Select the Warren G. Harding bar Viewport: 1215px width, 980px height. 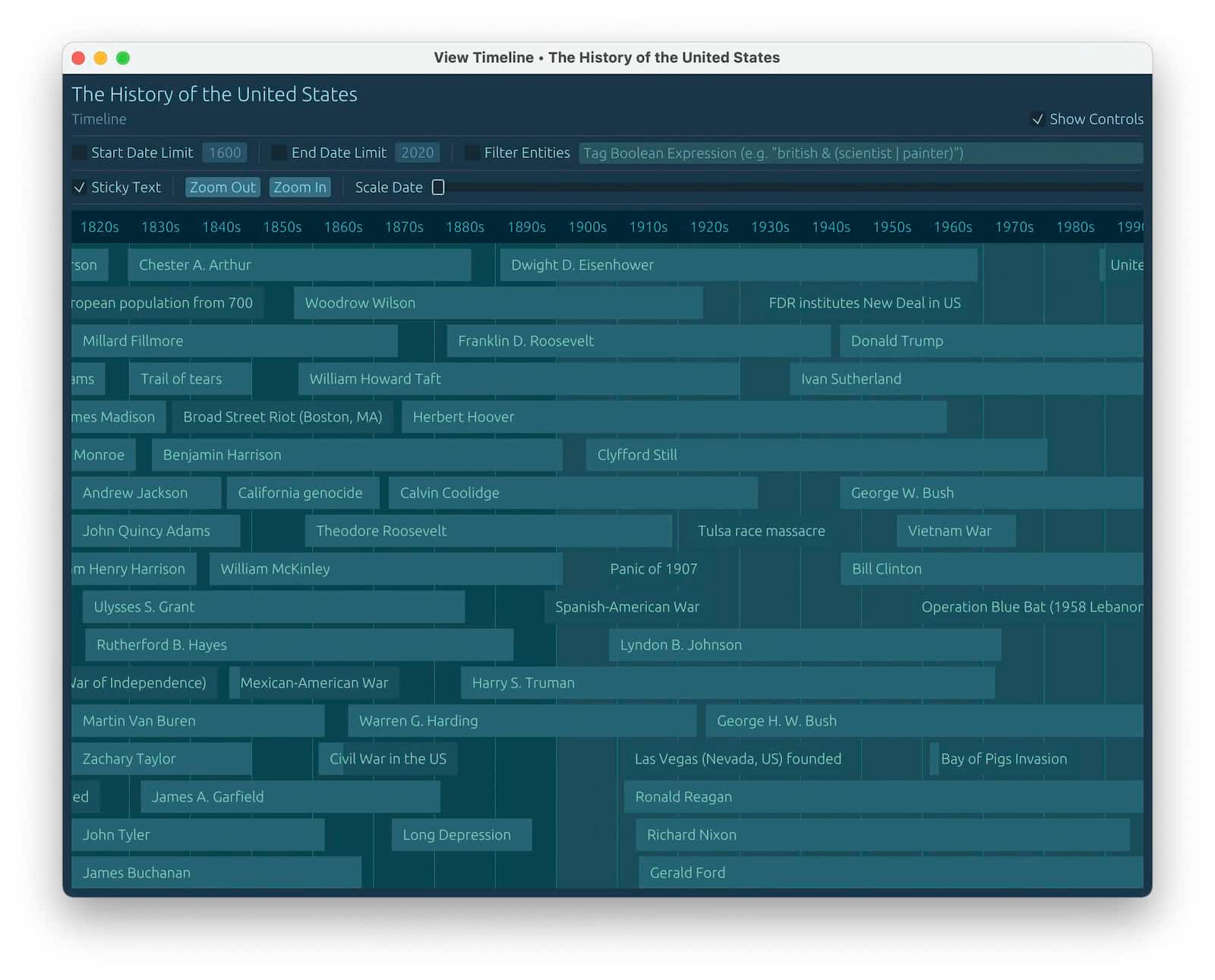pyautogui.click(x=522, y=720)
